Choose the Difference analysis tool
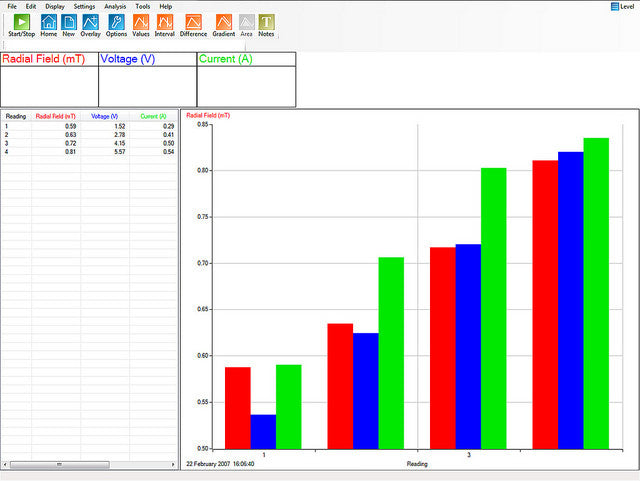This screenshot has height=481, width=640. pos(193,24)
